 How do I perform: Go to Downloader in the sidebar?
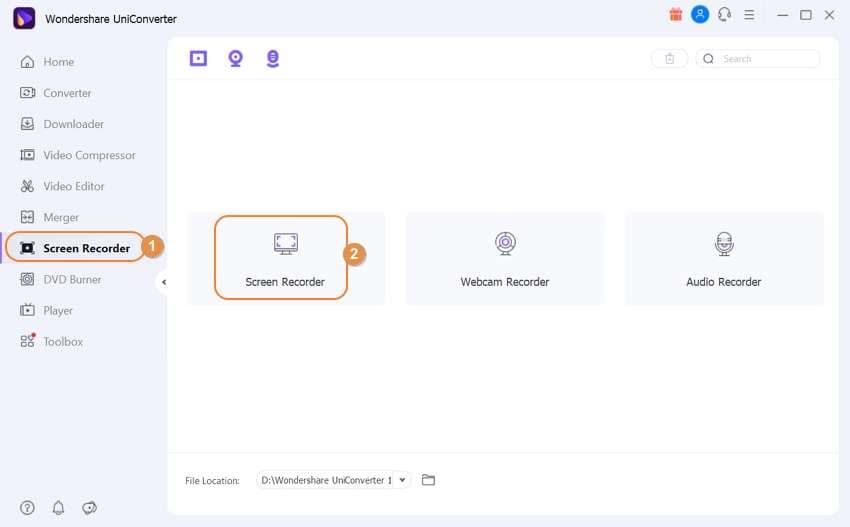click(62, 124)
